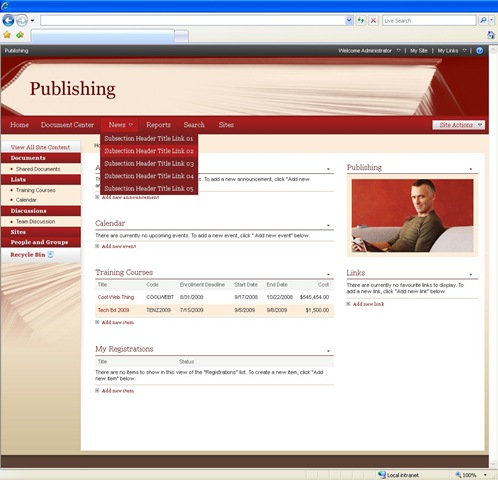Click the Live Search magnifier icon

pyautogui.click(x=483, y=21)
